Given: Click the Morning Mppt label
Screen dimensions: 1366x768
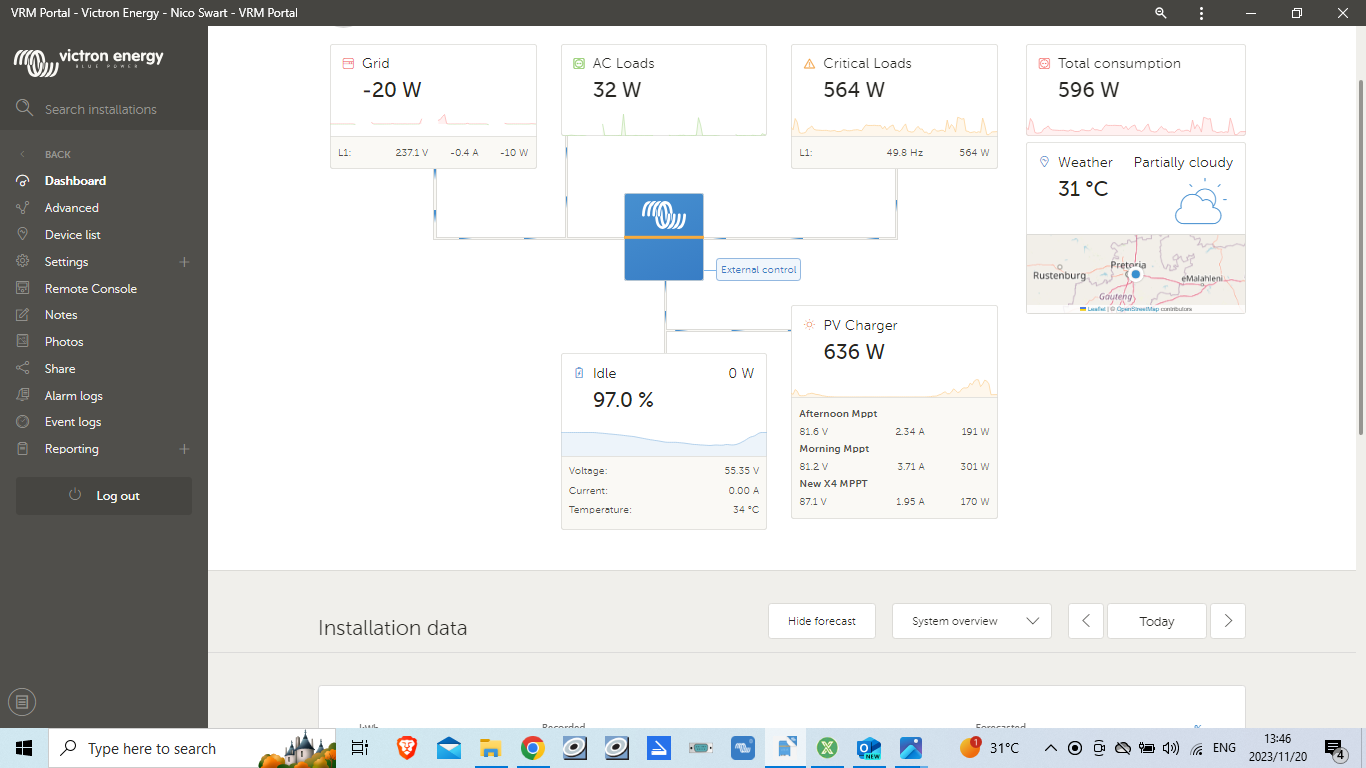Looking at the screenshot, I should click(834, 449).
